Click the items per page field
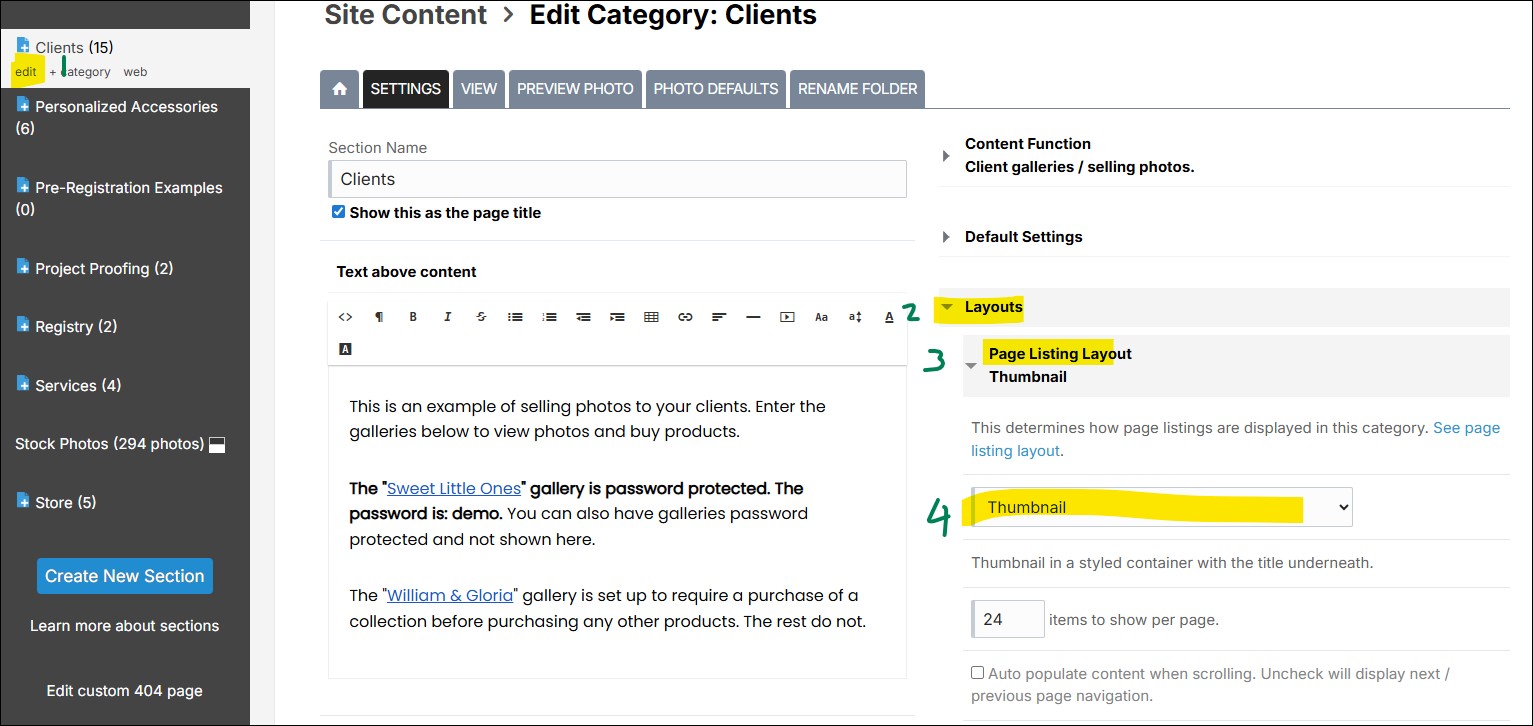 1008,619
